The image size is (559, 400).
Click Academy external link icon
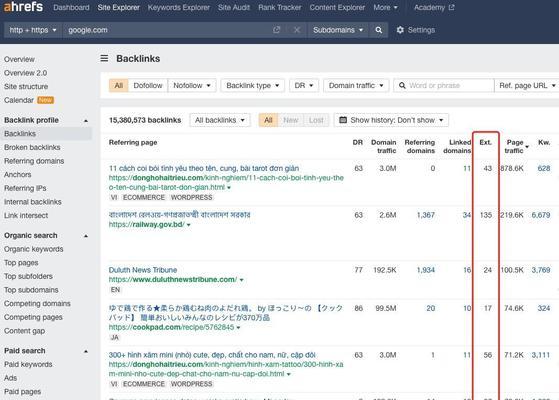[x=451, y=7]
